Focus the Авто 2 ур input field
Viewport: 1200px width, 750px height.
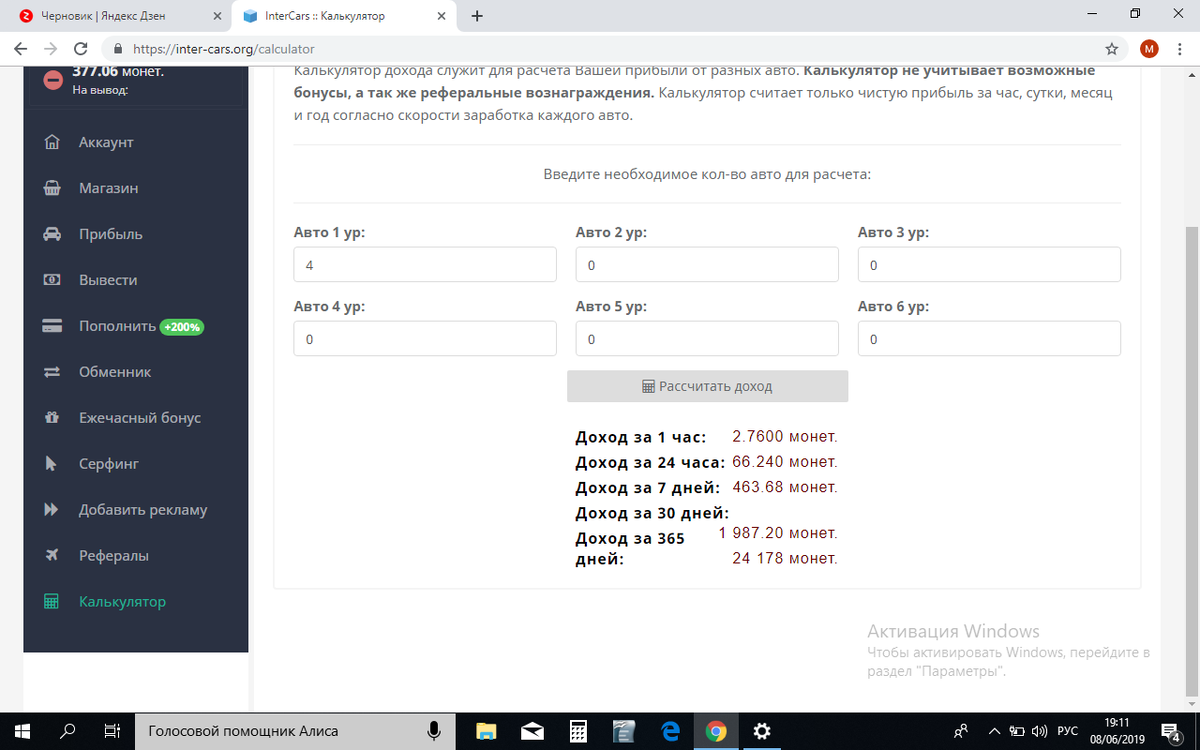click(x=707, y=265)
